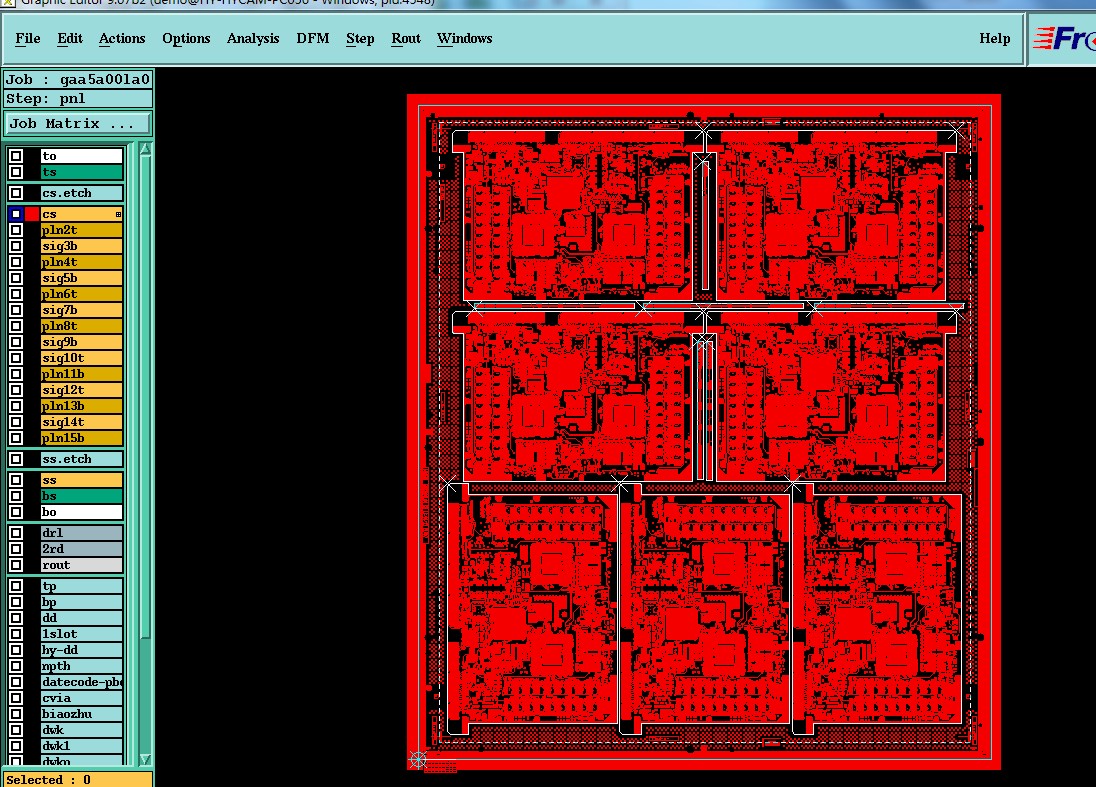Image resolution: width=1096 pixels, height=787 pixels.
Task: Toggle checkbox for sig5b layer
Action: pyautogui.click(x=16, y=278)
